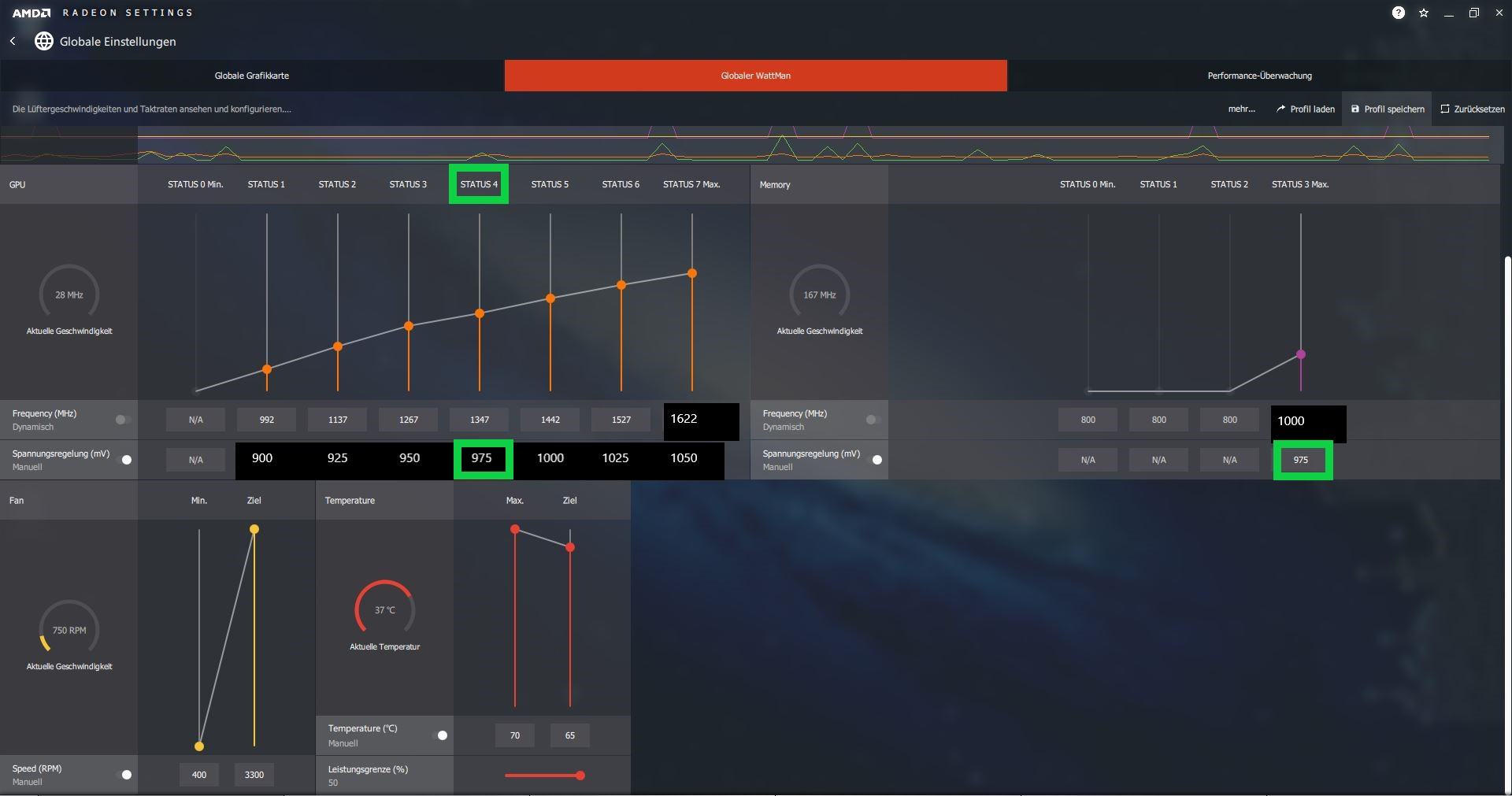Image resolution: width=1512 pixels, height=796 pixels.
Task: Click the GPU Status 7 Max. curve handle
Action: 692,273
